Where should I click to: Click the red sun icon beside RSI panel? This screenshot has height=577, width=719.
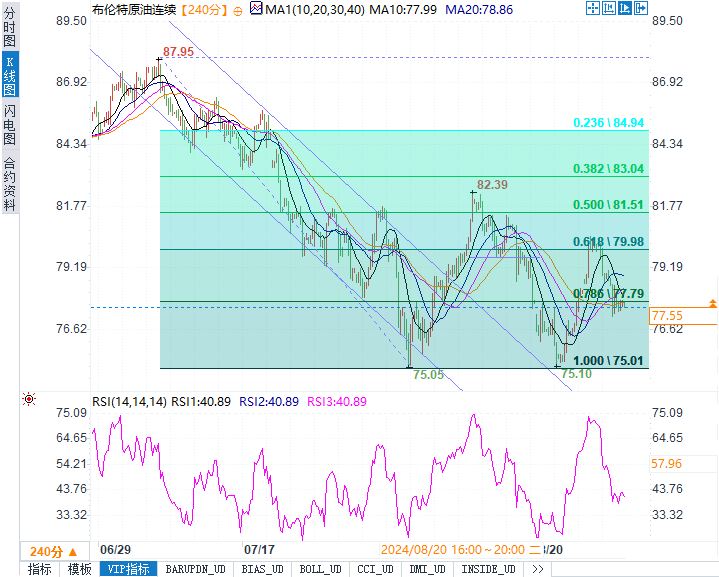(x=29, y=399)
